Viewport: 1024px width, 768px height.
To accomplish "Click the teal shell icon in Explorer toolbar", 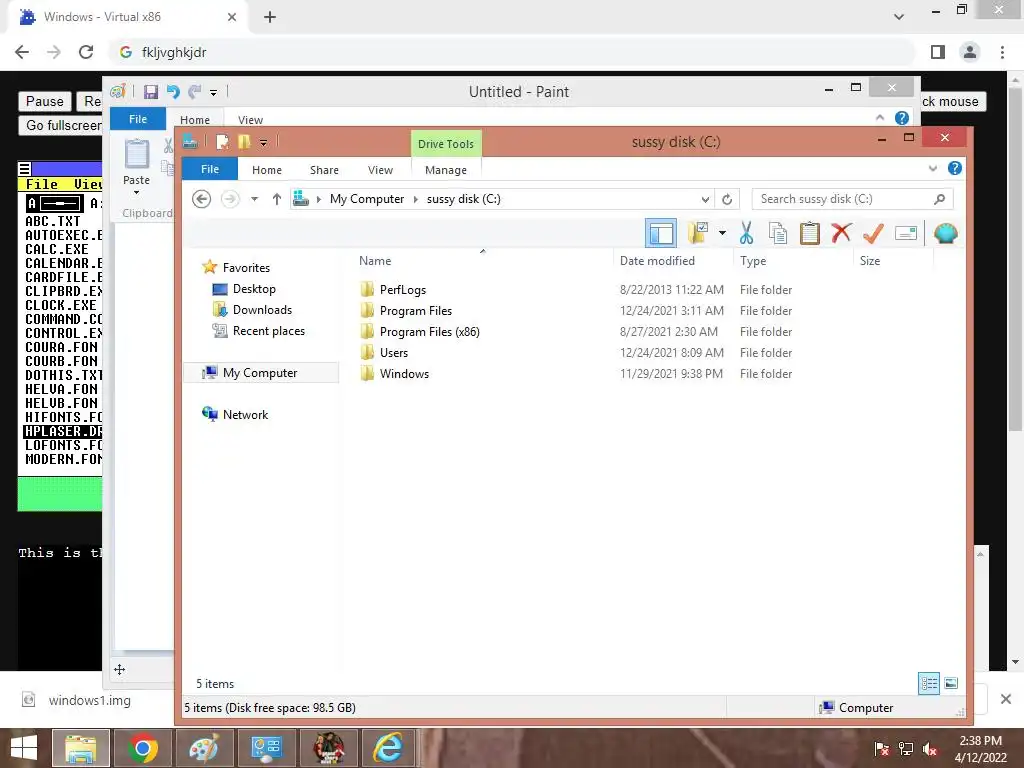I will click(945, 232).
